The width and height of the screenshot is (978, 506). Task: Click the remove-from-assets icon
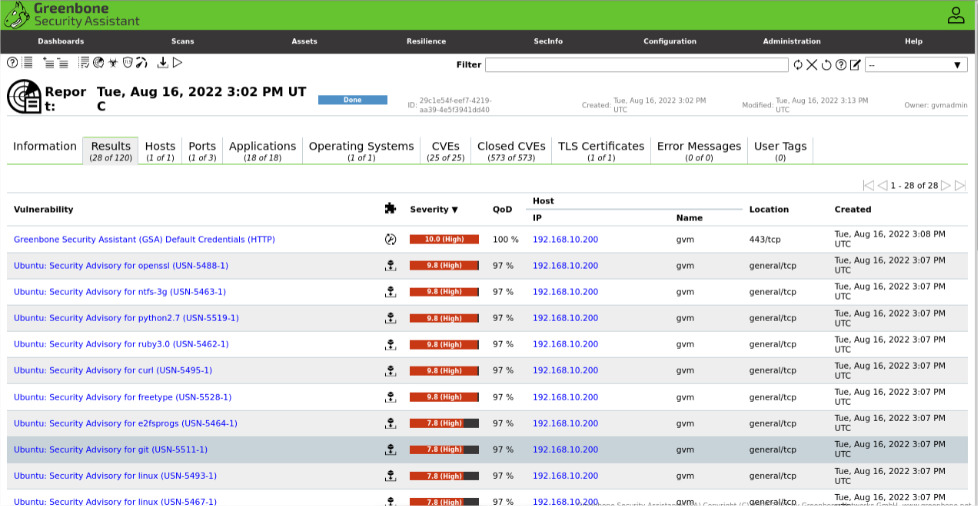62,62
